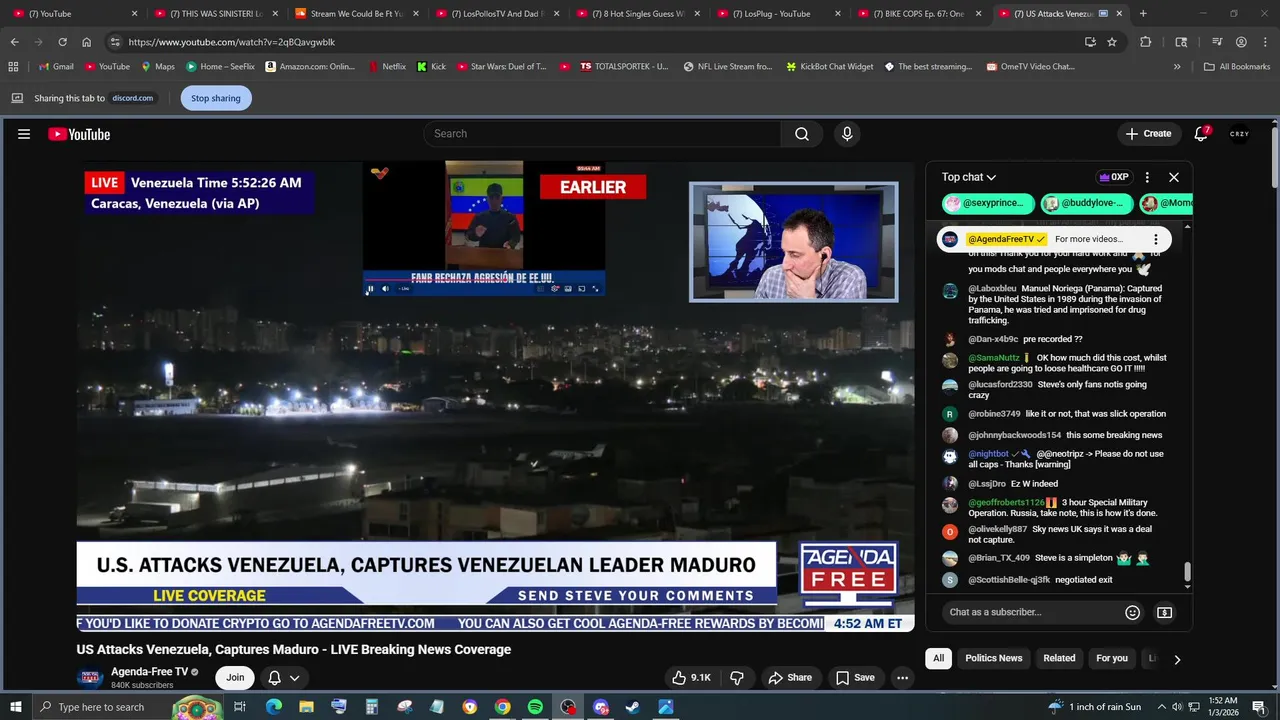1280x720 pixels.
Task: Go back in browser history
Action: coord(14,42)
